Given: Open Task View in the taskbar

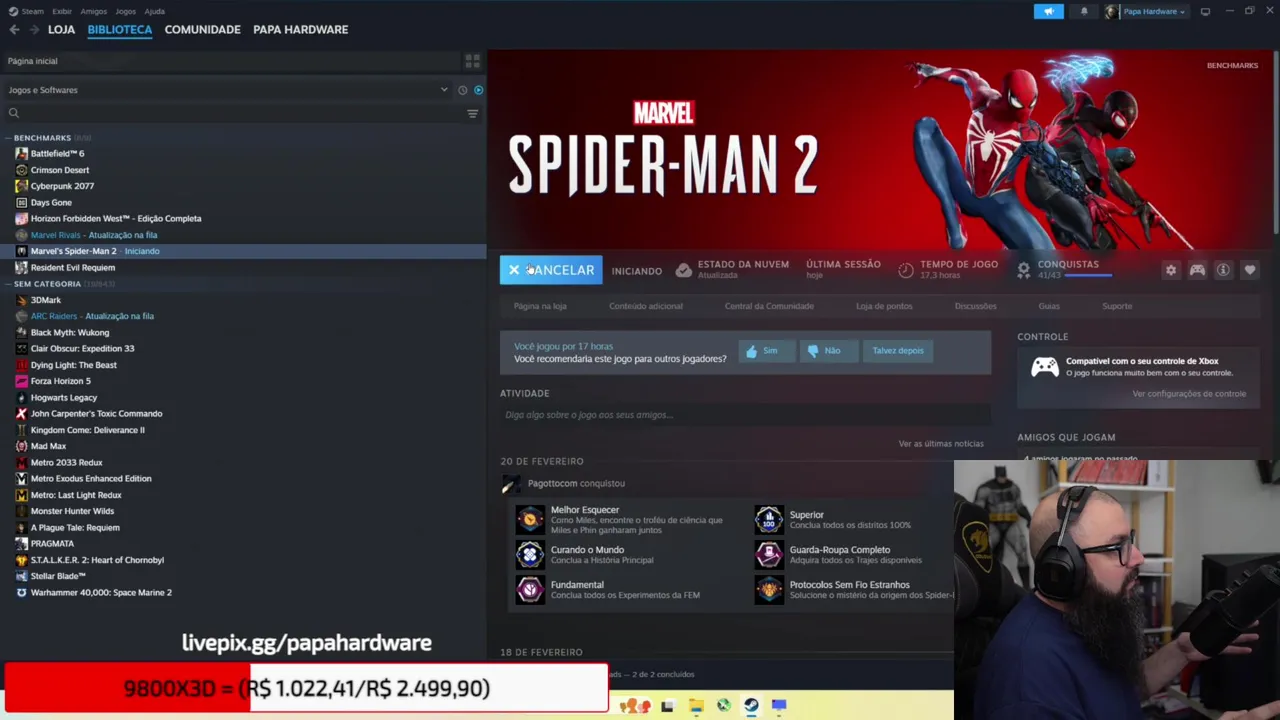Looking at the screenshot, I should pos(667,706).
